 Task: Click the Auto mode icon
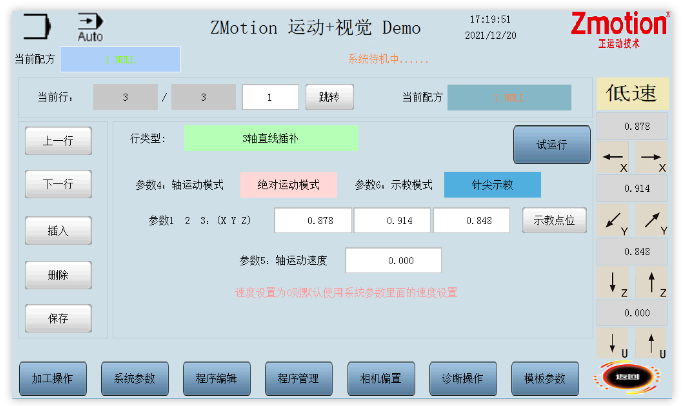tap(90, 27)
